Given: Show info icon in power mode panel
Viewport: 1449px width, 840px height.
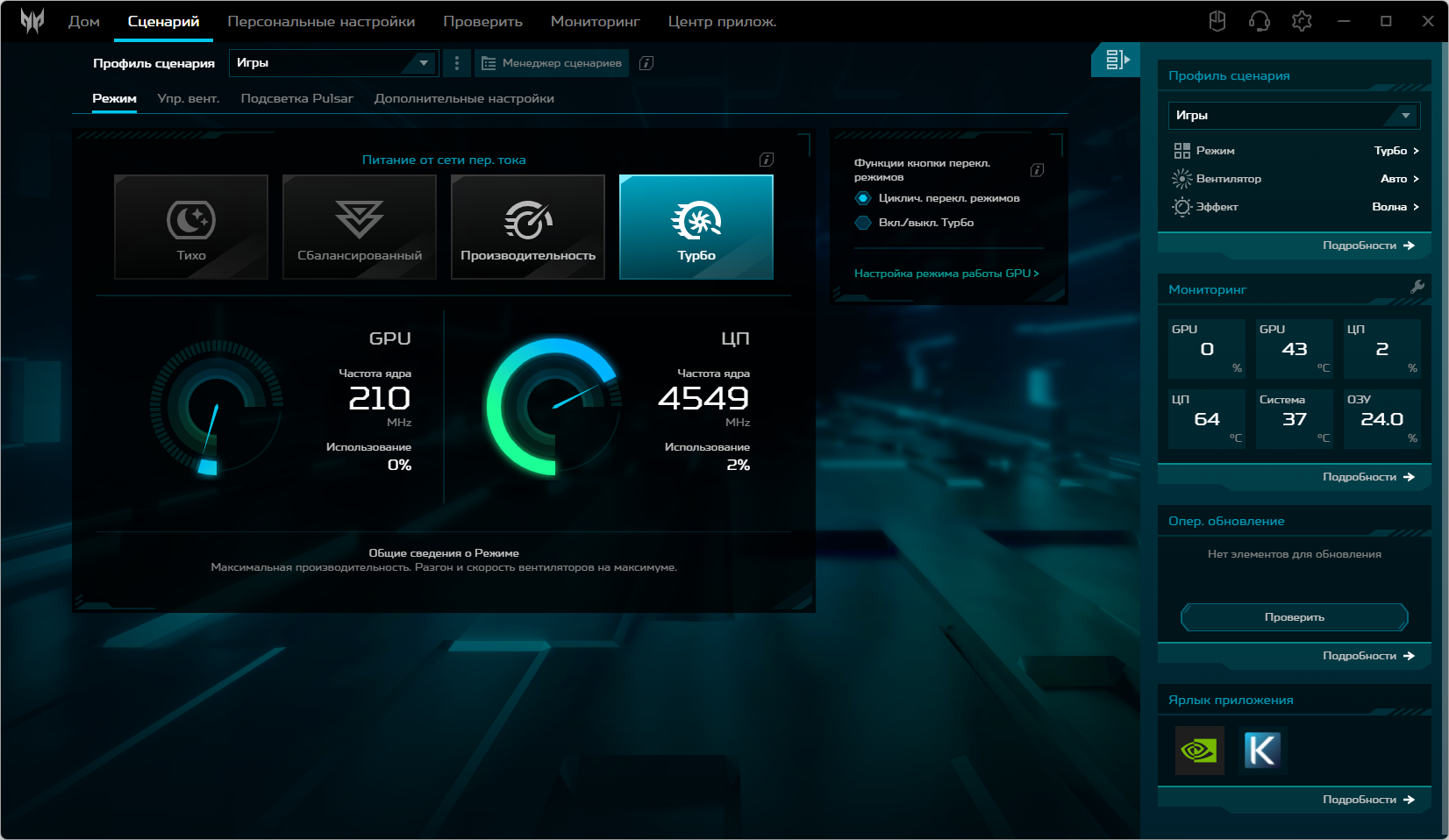Looking at the screenshot, I should 767,160.
